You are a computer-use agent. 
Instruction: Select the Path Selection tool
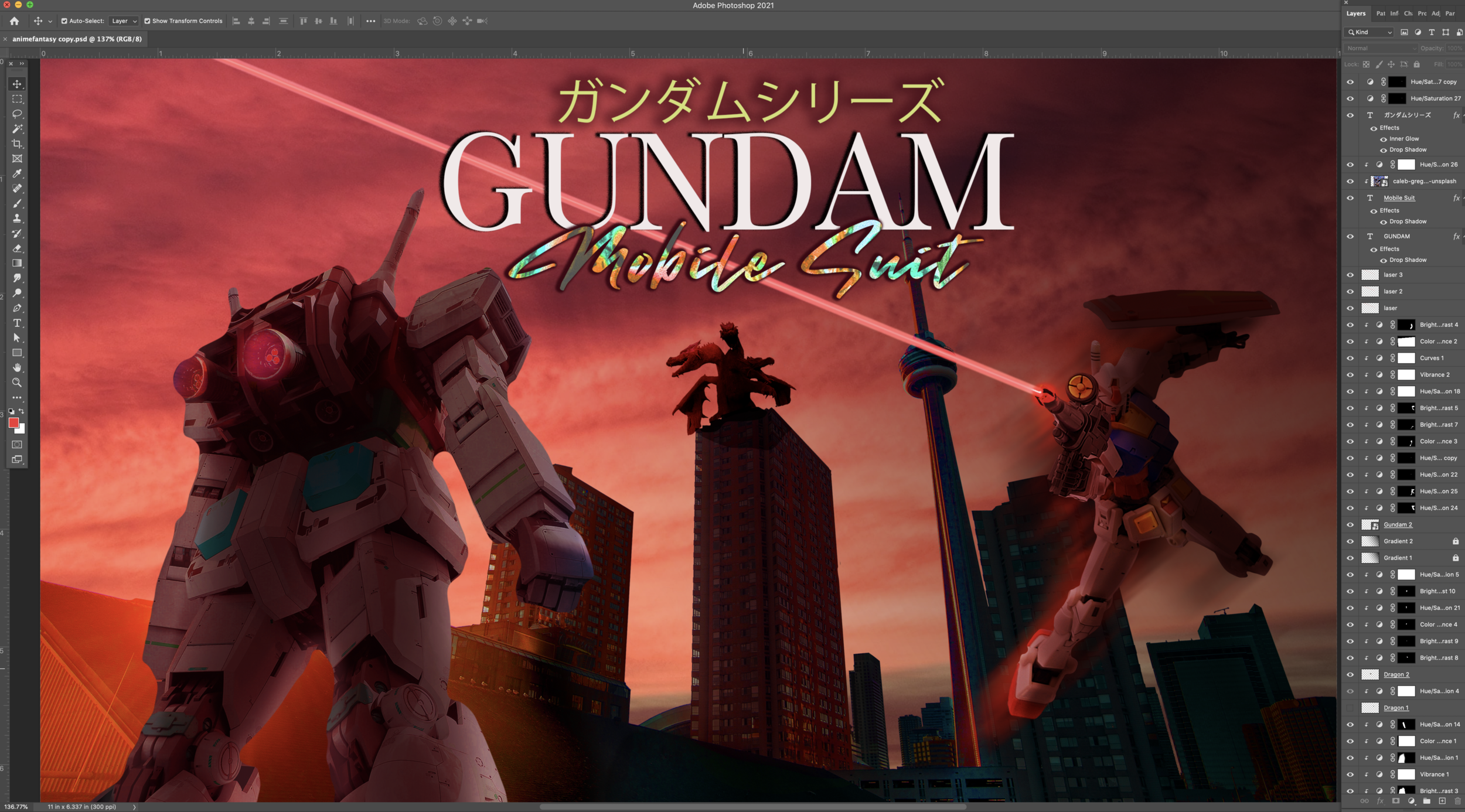(x=17, y=338)
